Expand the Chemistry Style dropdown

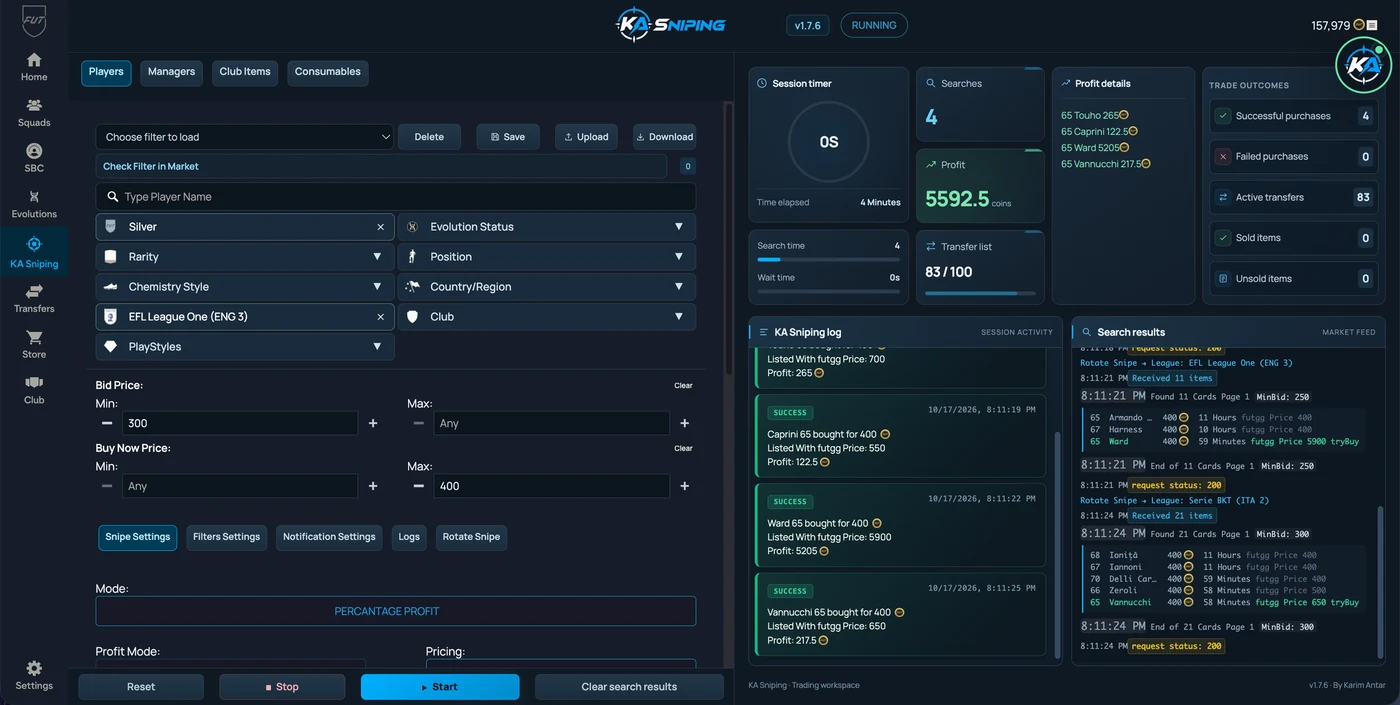click(245, 287)
